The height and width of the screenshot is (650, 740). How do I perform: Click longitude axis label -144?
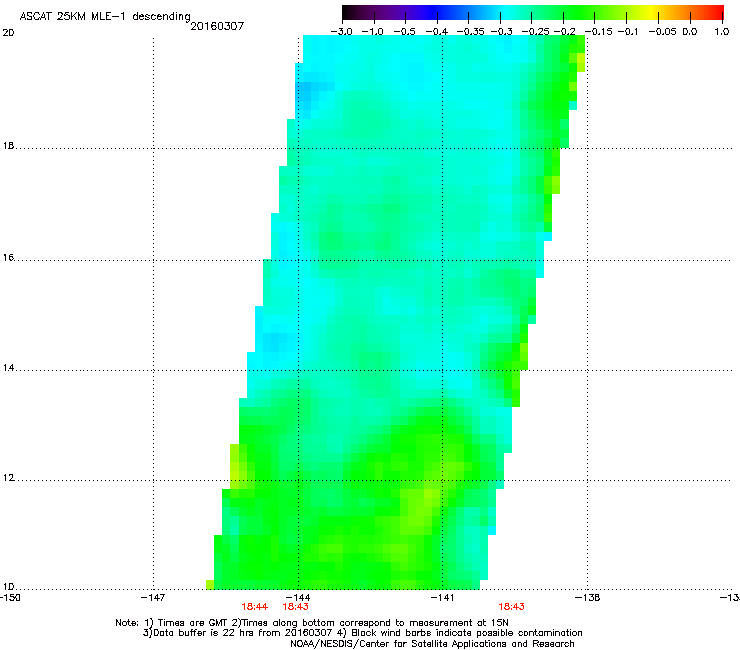(298, 598)
